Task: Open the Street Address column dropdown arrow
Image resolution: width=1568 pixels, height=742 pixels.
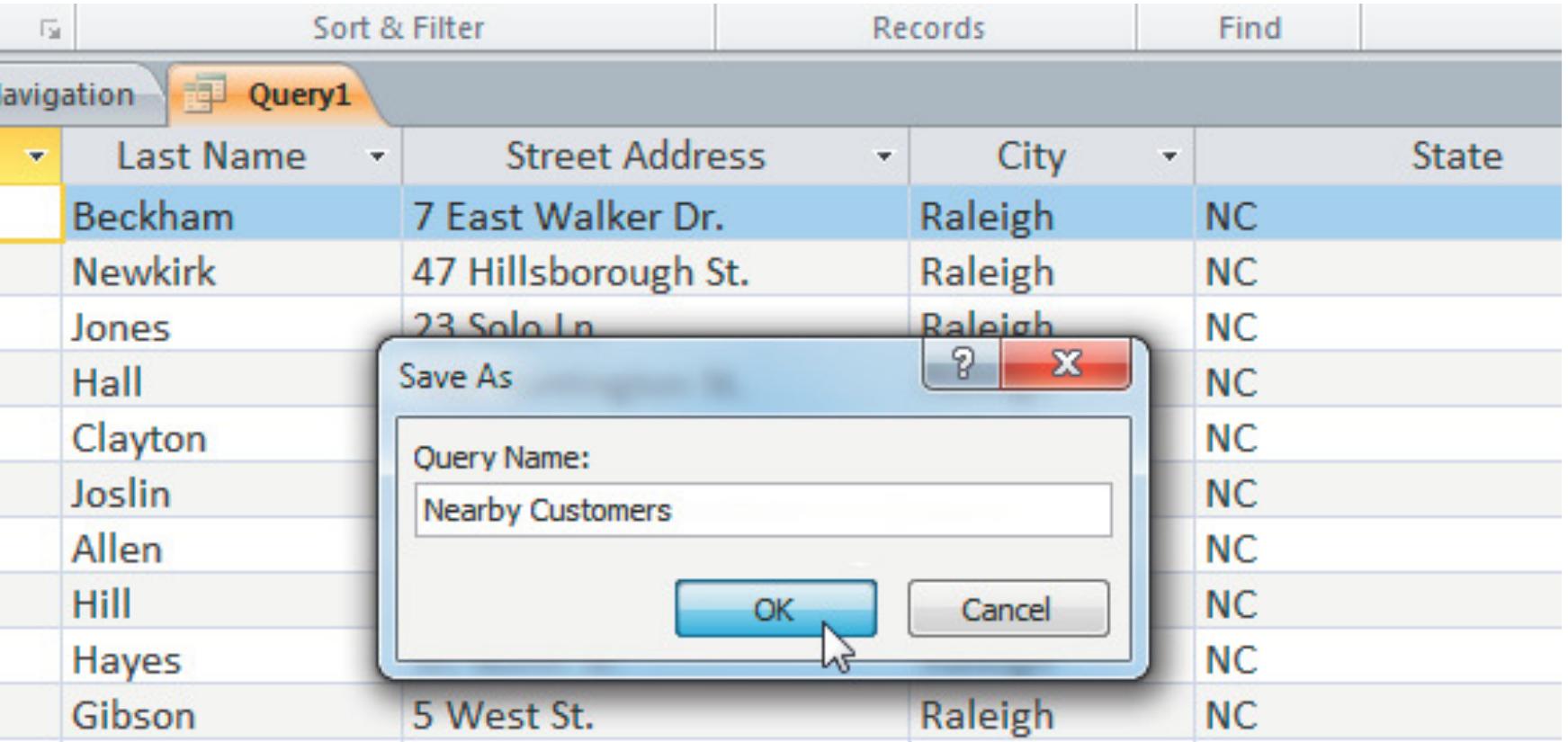Action: point(884,157)
